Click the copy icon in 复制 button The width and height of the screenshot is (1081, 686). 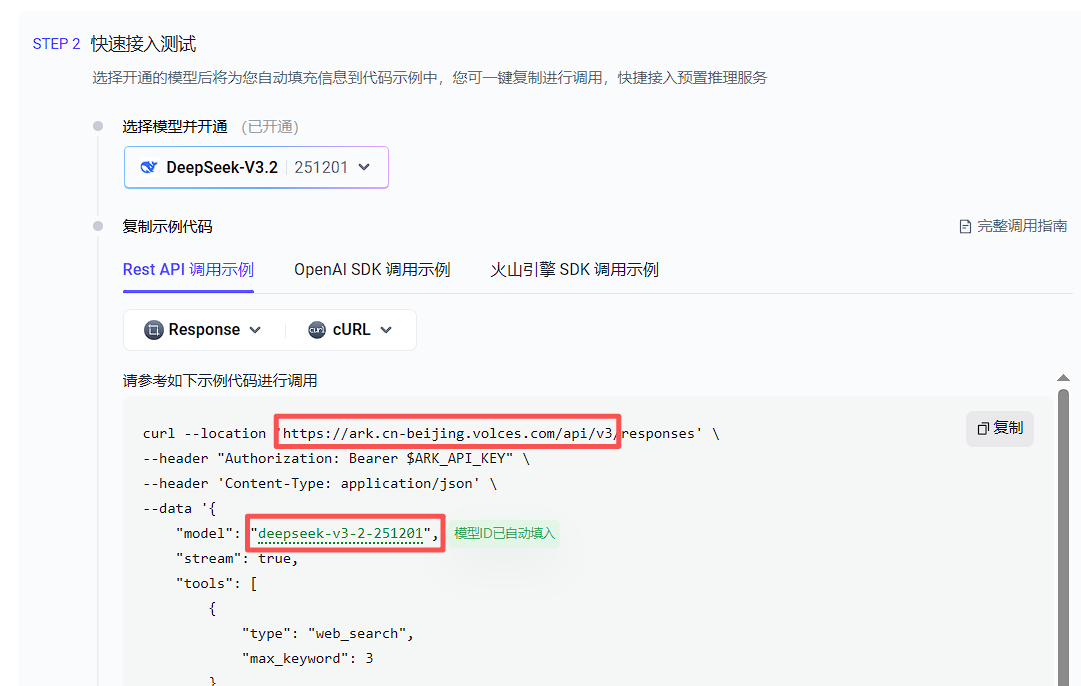tap(982, 428)
